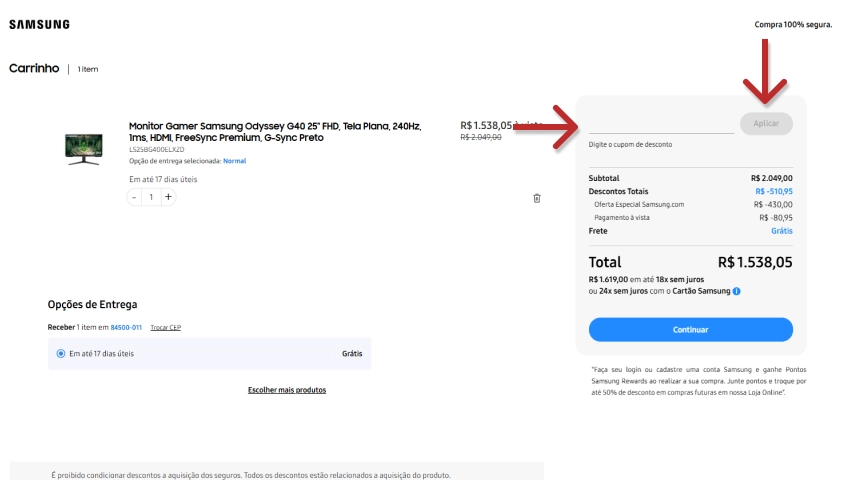Click the Descontos Totais amount
The height and width of the screenshot is (480, 850).
click(x=773, y=191)
